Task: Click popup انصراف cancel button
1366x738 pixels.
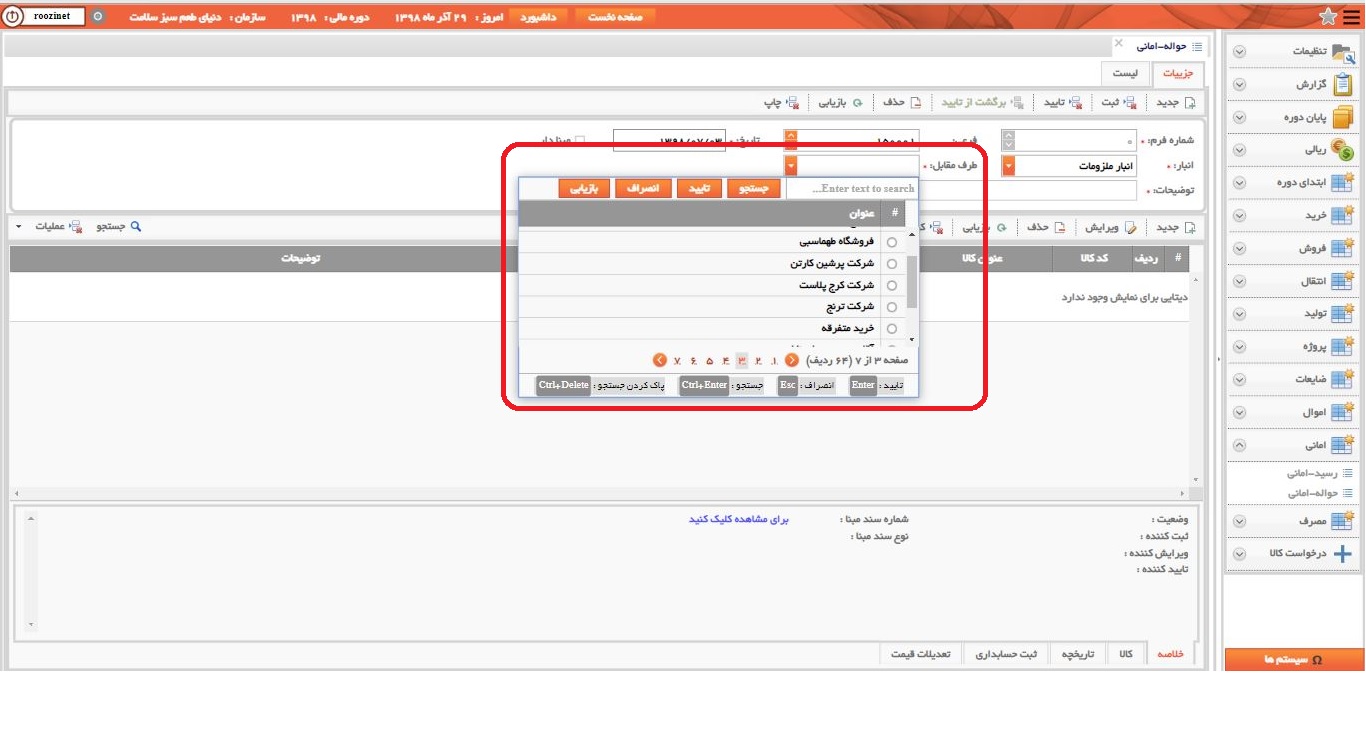Action: (643, 188)
